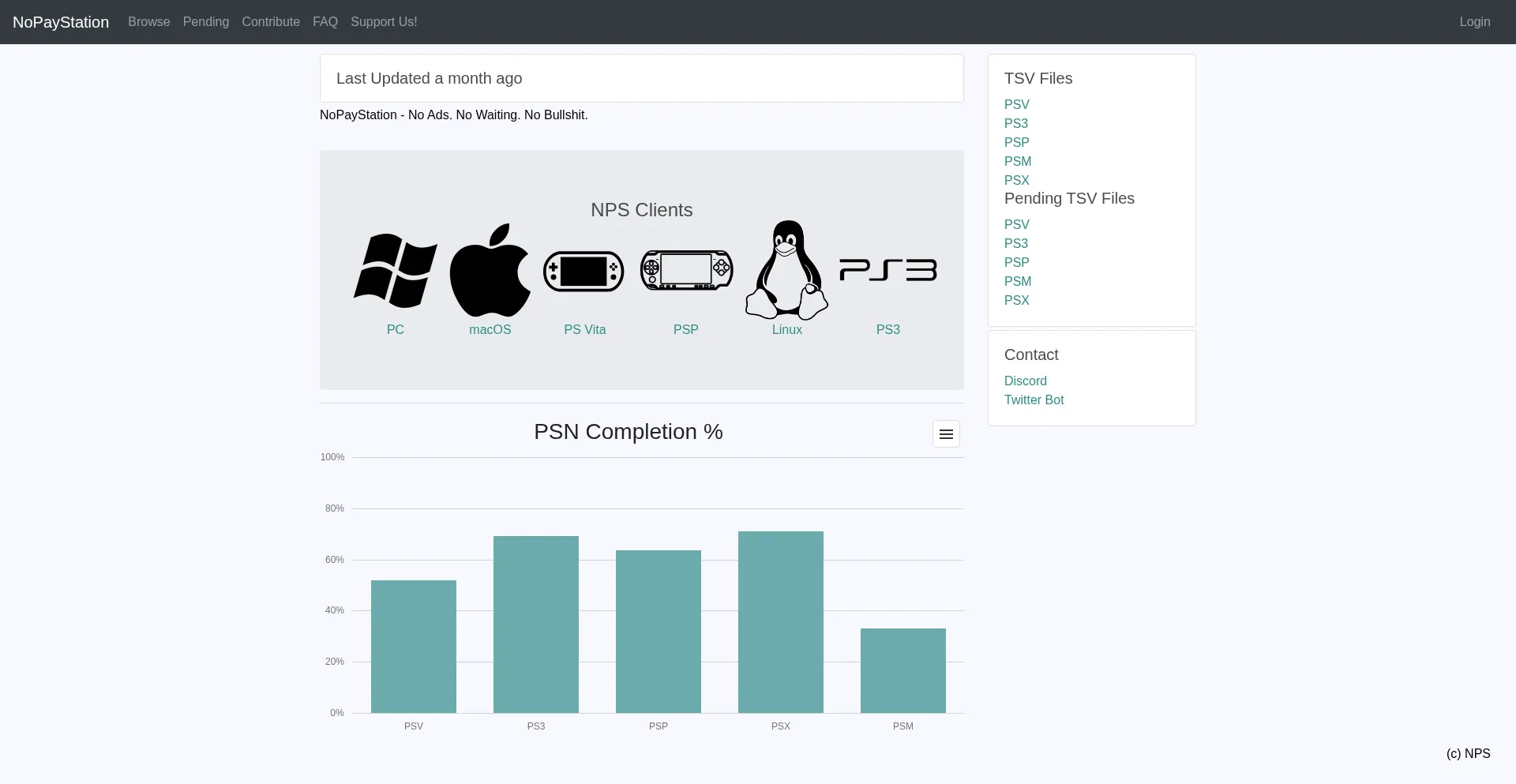Click the PS3 logo icon
The image size is (1516, 784).
click(887, 271)
